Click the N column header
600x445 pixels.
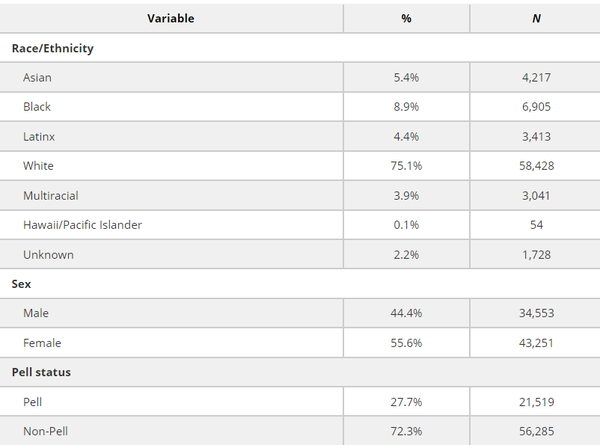point(536,18)
